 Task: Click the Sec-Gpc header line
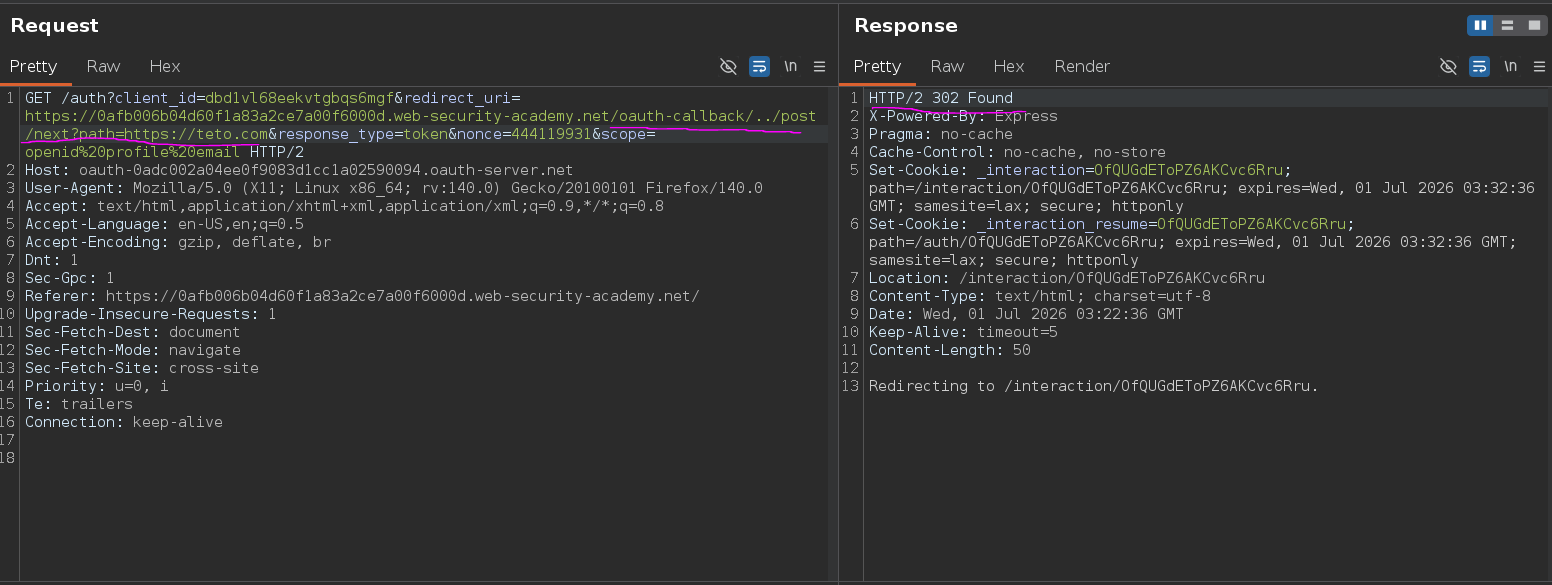pyautogui.click(x=69, y=278)
